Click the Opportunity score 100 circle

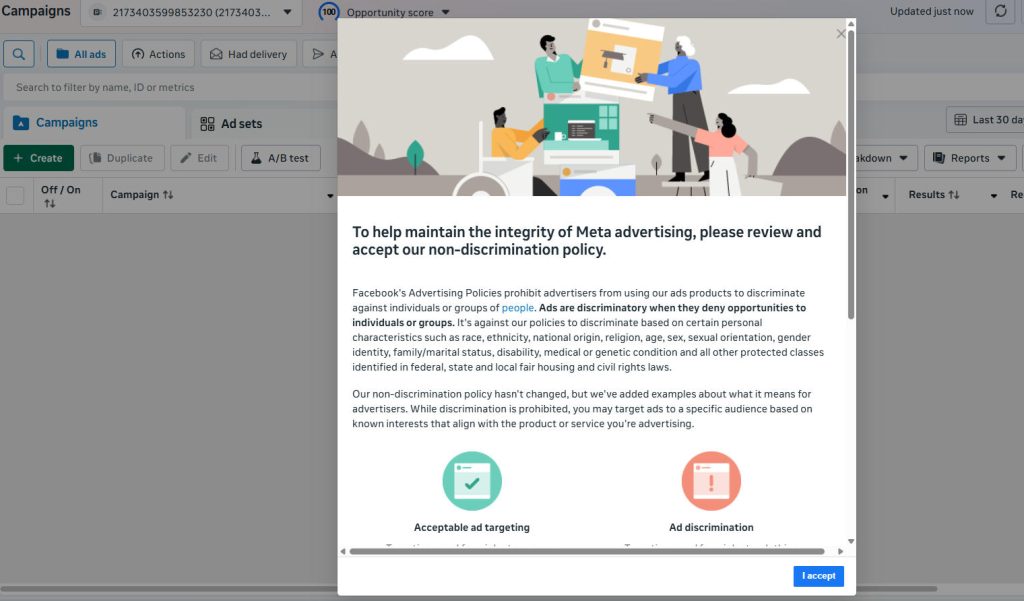click(x=329, y=12)
